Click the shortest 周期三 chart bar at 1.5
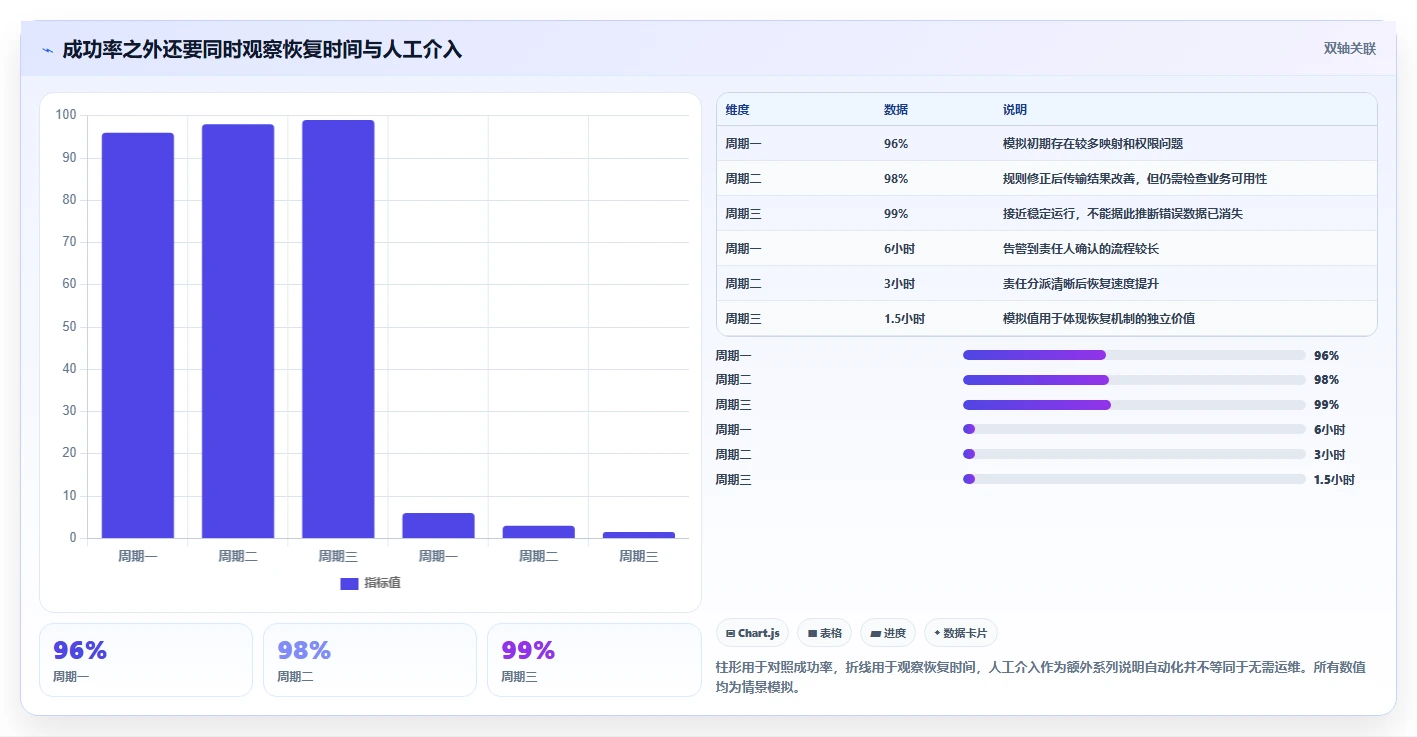1417x737 pixels. coord(638,535)
